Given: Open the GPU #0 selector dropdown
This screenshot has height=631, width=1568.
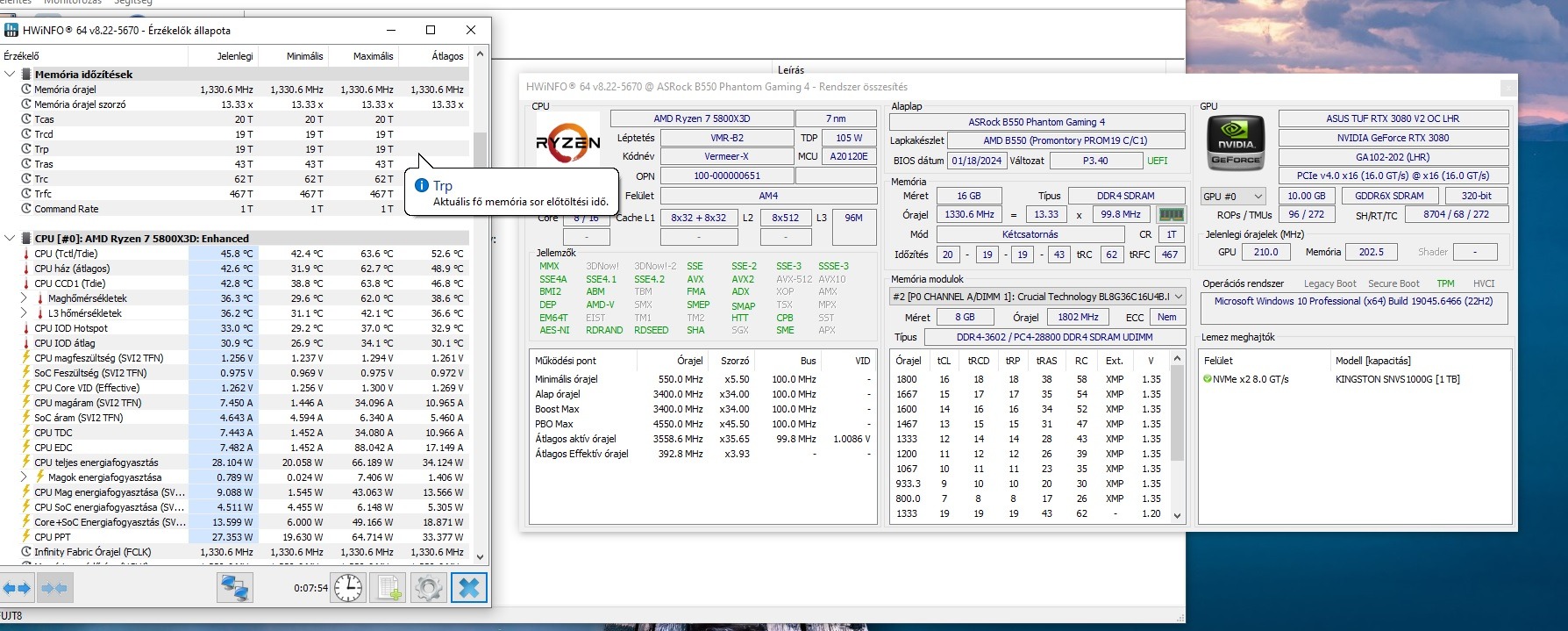Looking at the screenshot, I should (x=1233, y=197).
